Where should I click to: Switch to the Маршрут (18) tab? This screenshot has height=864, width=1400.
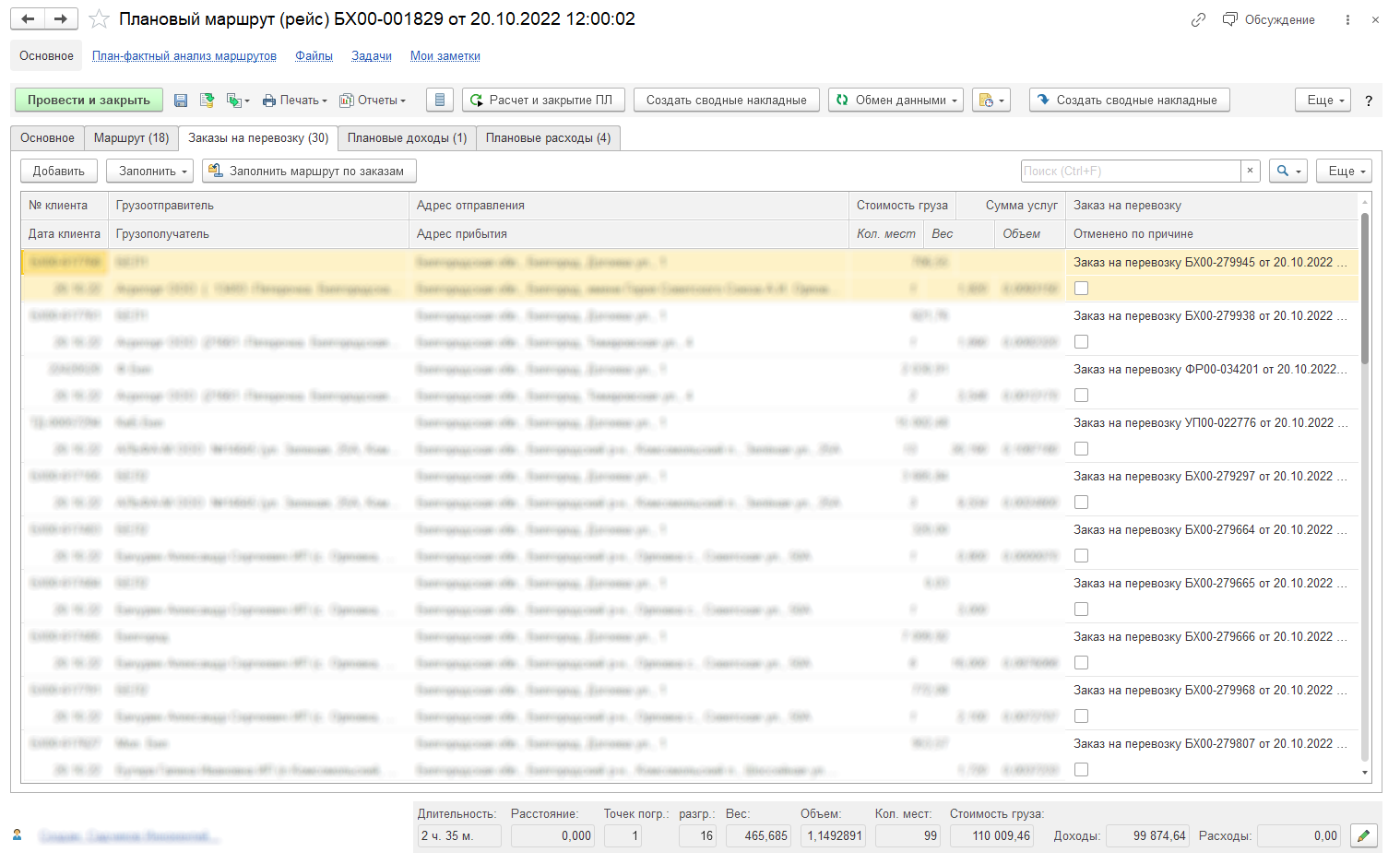tap(131, 138)
